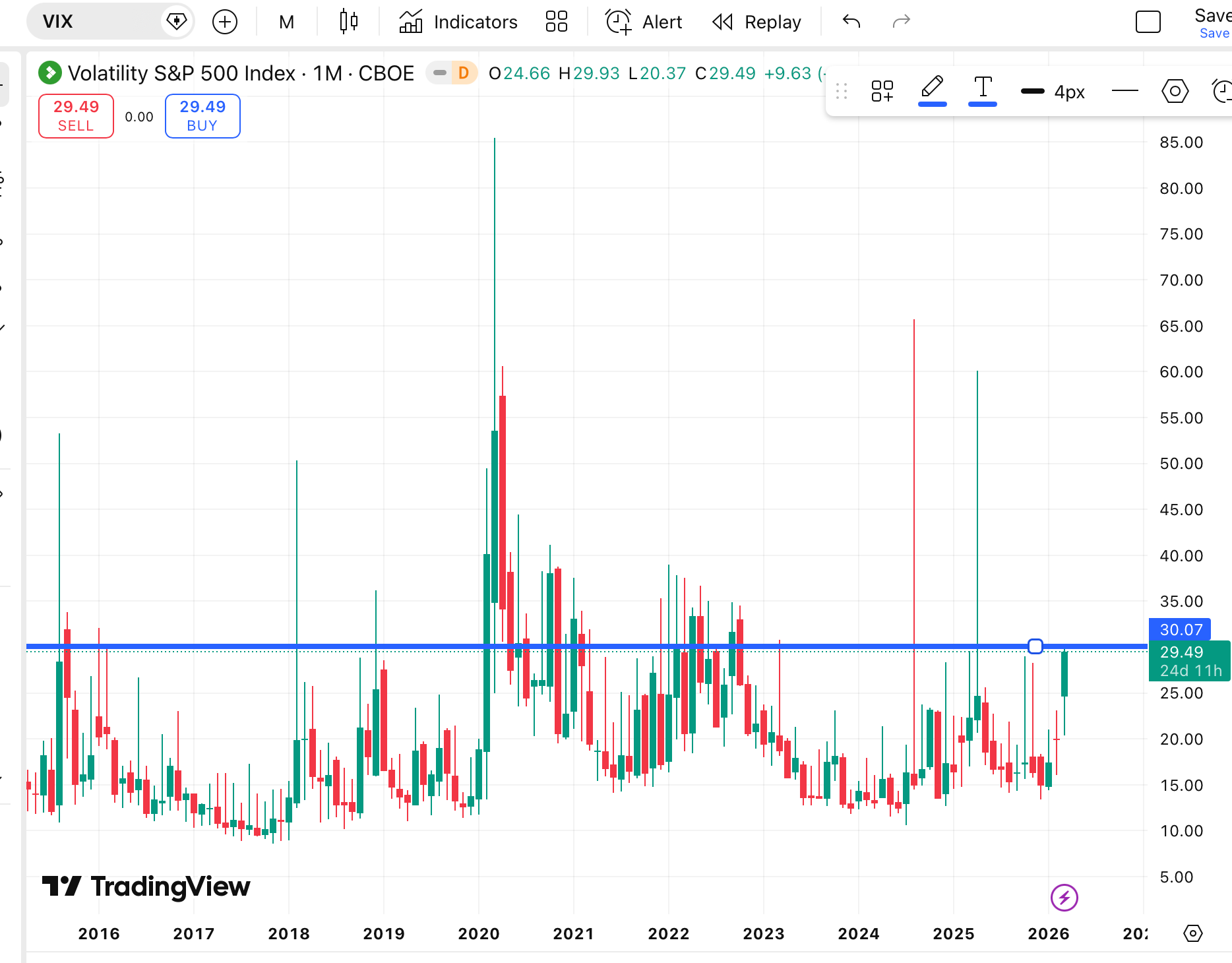Open chart settings hexagon in bottom corner

pyautogui.click(x=1193, y=933)
